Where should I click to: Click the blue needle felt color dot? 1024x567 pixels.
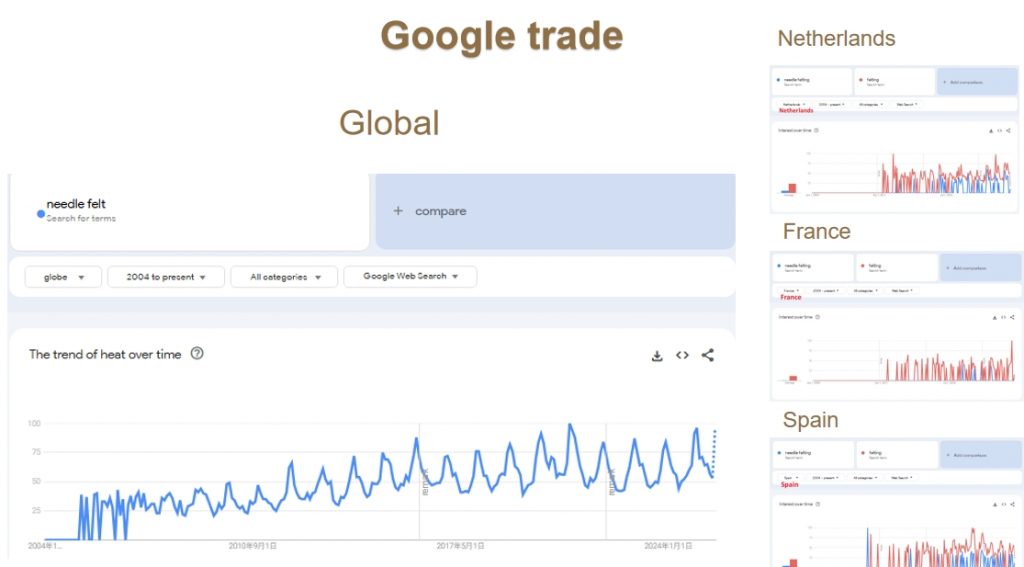pos(41,214)
